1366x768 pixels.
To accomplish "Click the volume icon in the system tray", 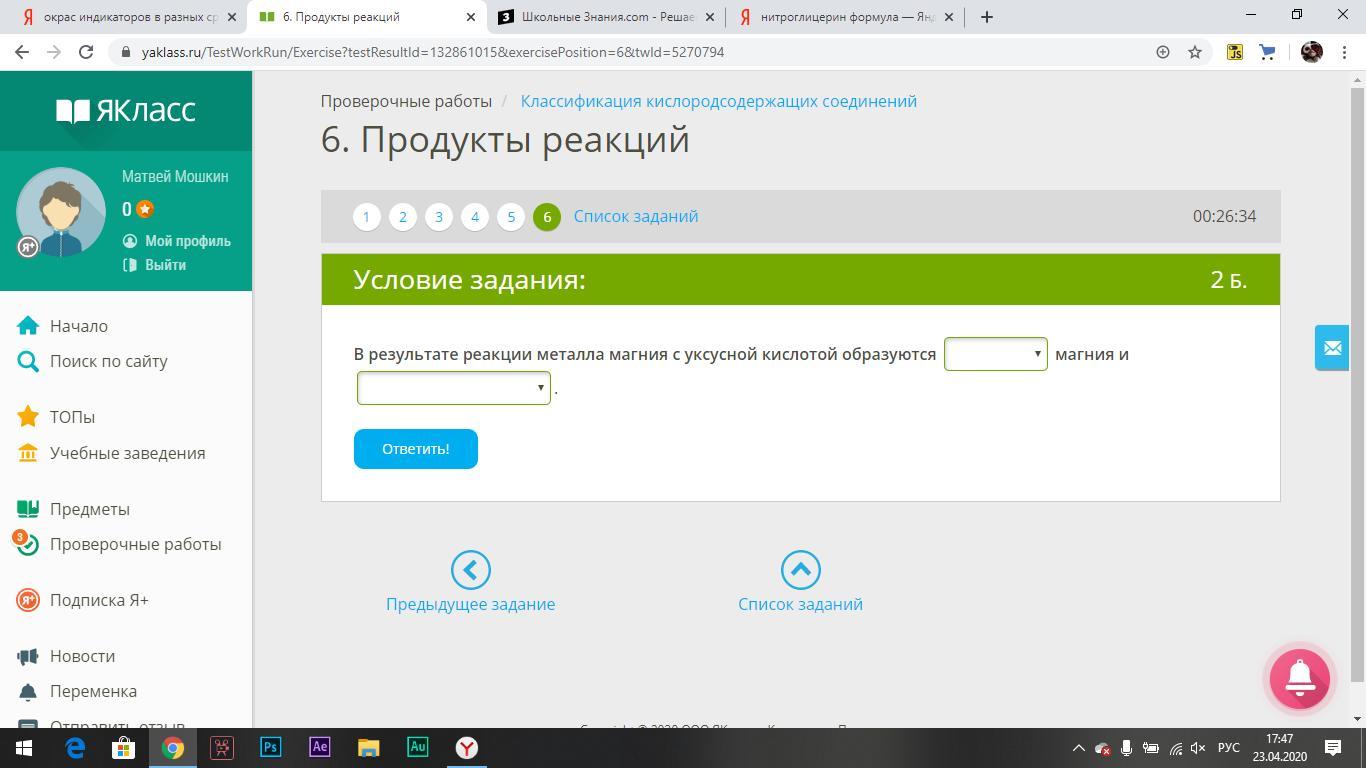I will 1199,748.
